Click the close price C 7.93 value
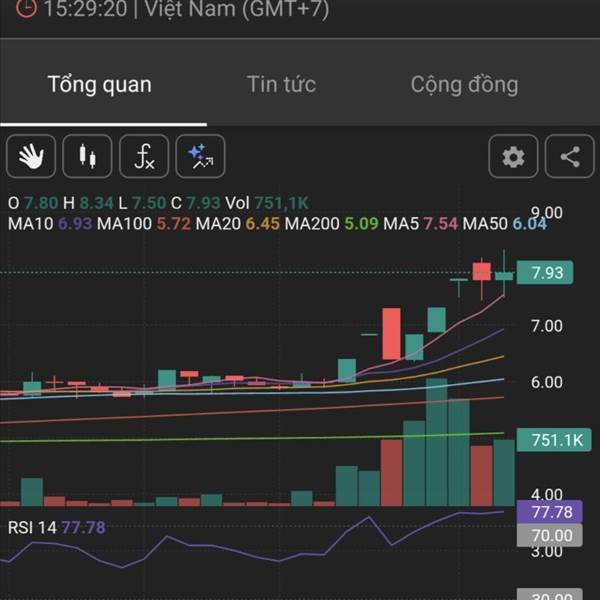This screenshot has width=600, height=600. pos(196,203)
